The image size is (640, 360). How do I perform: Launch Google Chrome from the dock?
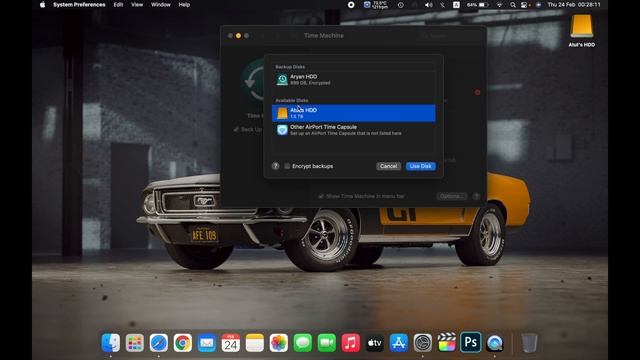[x=182, y=343]
